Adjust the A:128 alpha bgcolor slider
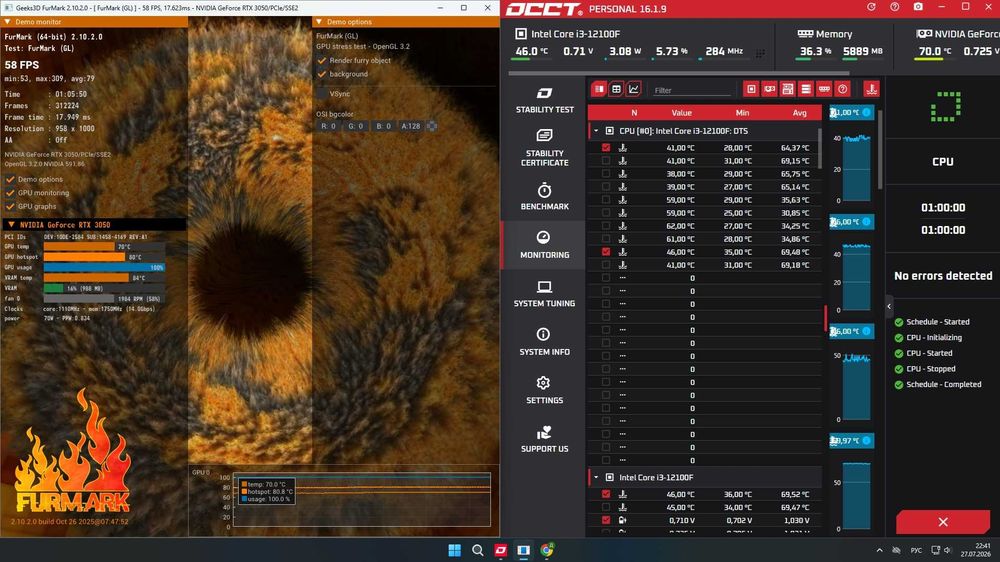 411,126
